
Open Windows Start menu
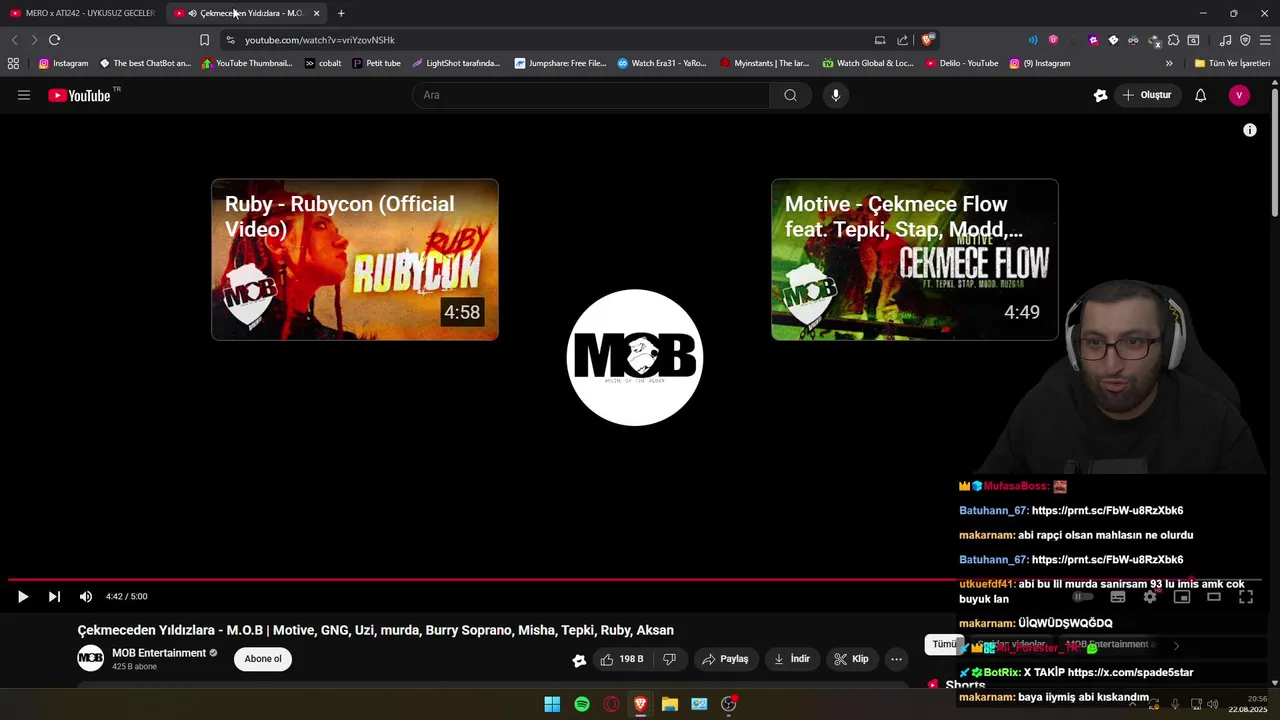(x=552, y=704)
